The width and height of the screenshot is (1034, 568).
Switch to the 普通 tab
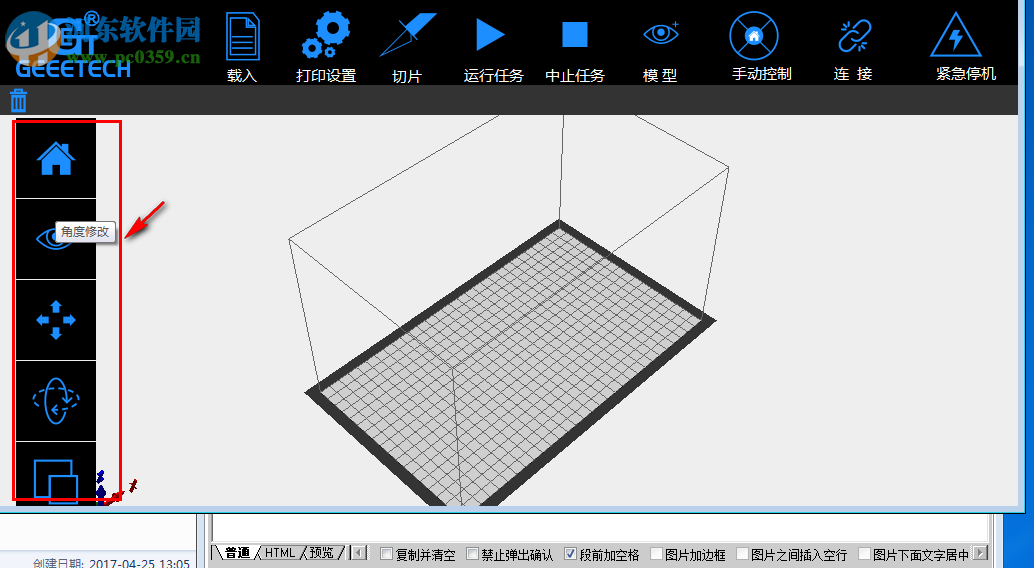[x=237, y=553]
